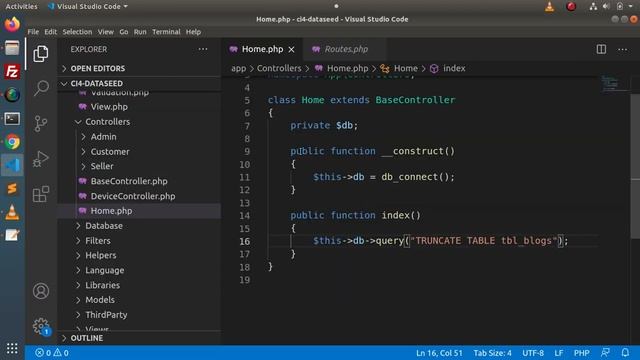Click UTF-8 encoding in status bar
The width and height of the screenshot is (640, 360).
click(x=533, y=353)
